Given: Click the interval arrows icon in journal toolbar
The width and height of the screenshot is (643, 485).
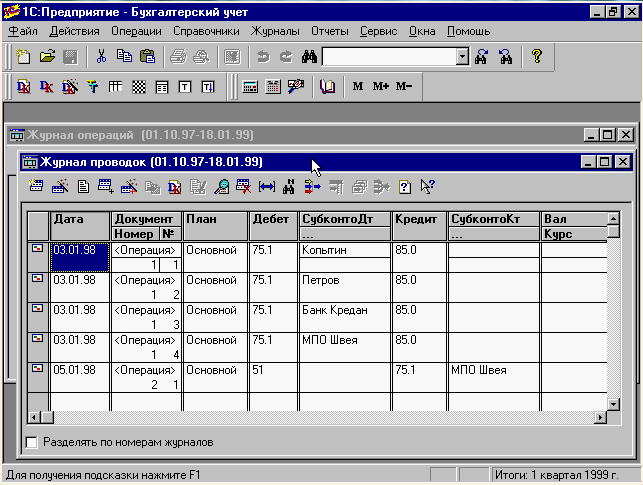Looking at the screenshot, I should tap(266, 186).
